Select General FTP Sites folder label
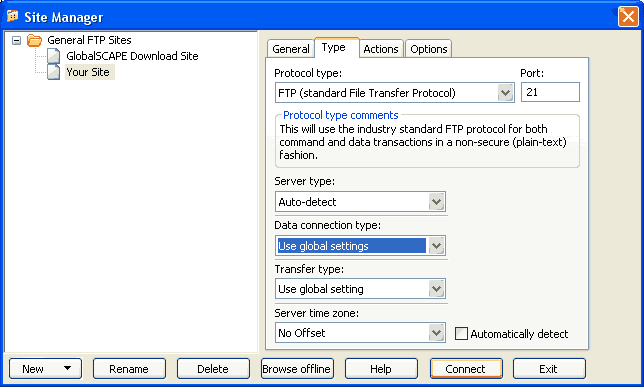Image resolution: width=644 pixels, height=387 pixels. (x=89, y=40)
